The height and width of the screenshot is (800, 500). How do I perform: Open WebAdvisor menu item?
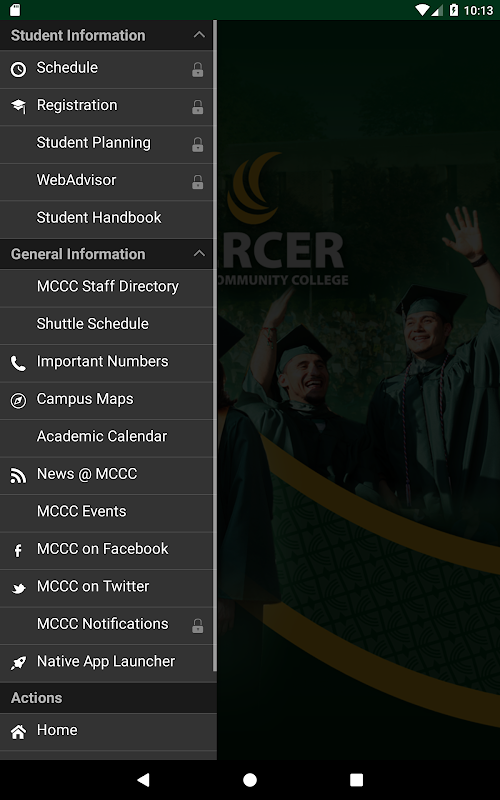(x=106, y=182)
